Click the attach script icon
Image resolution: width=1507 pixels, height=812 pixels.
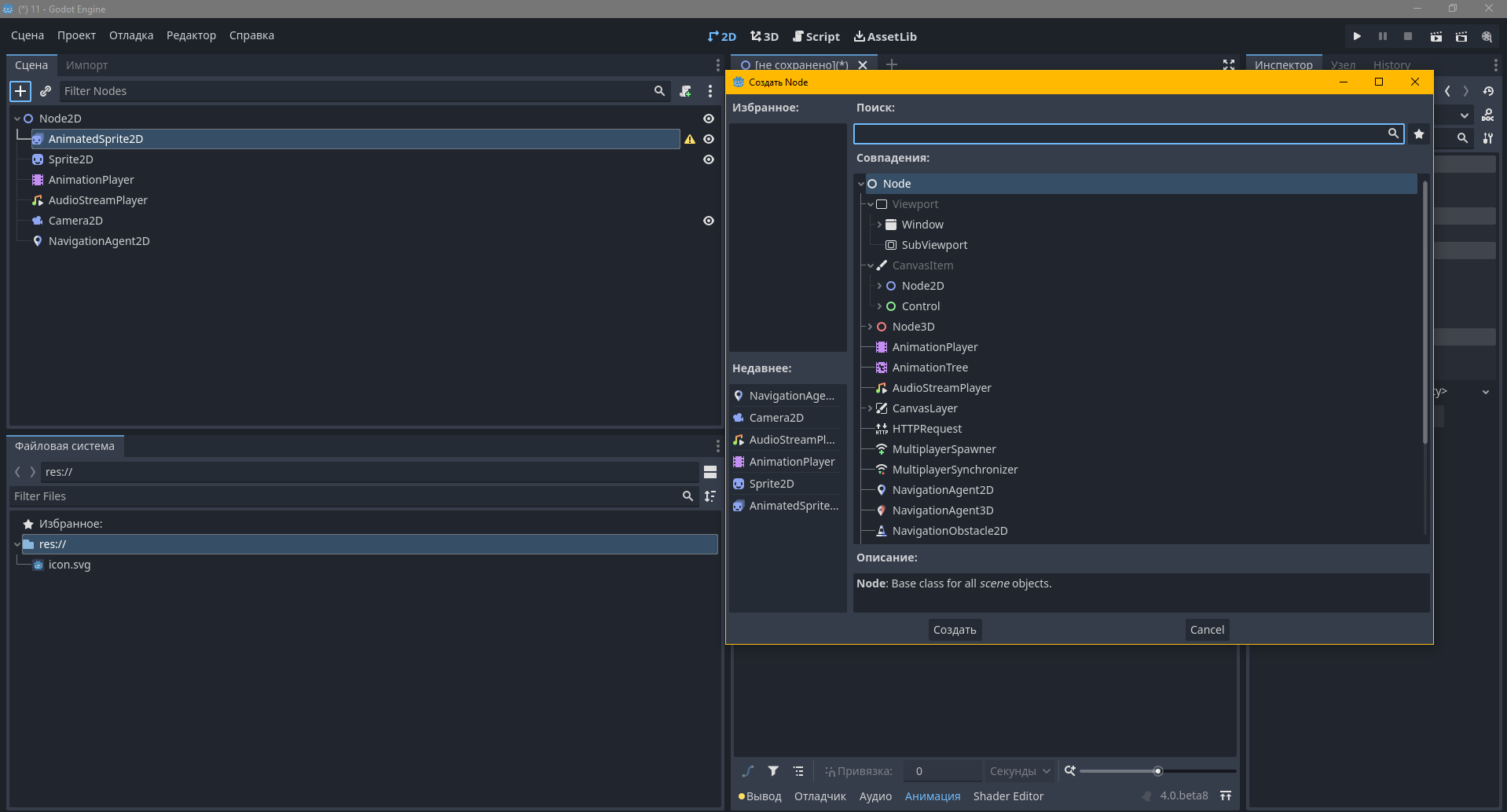(685, 91)
